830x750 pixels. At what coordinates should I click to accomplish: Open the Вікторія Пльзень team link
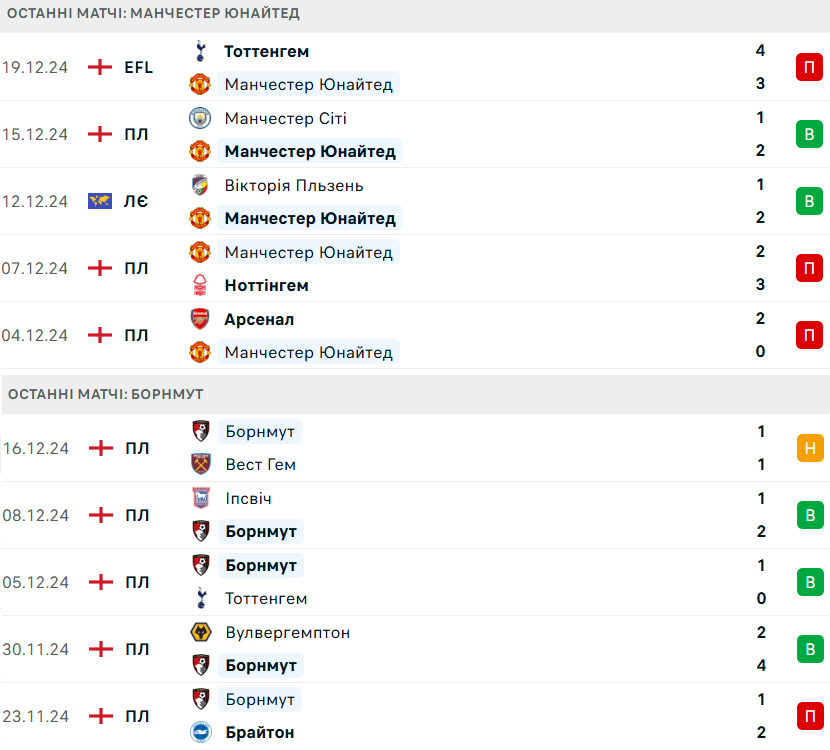(x=294, y=185)
